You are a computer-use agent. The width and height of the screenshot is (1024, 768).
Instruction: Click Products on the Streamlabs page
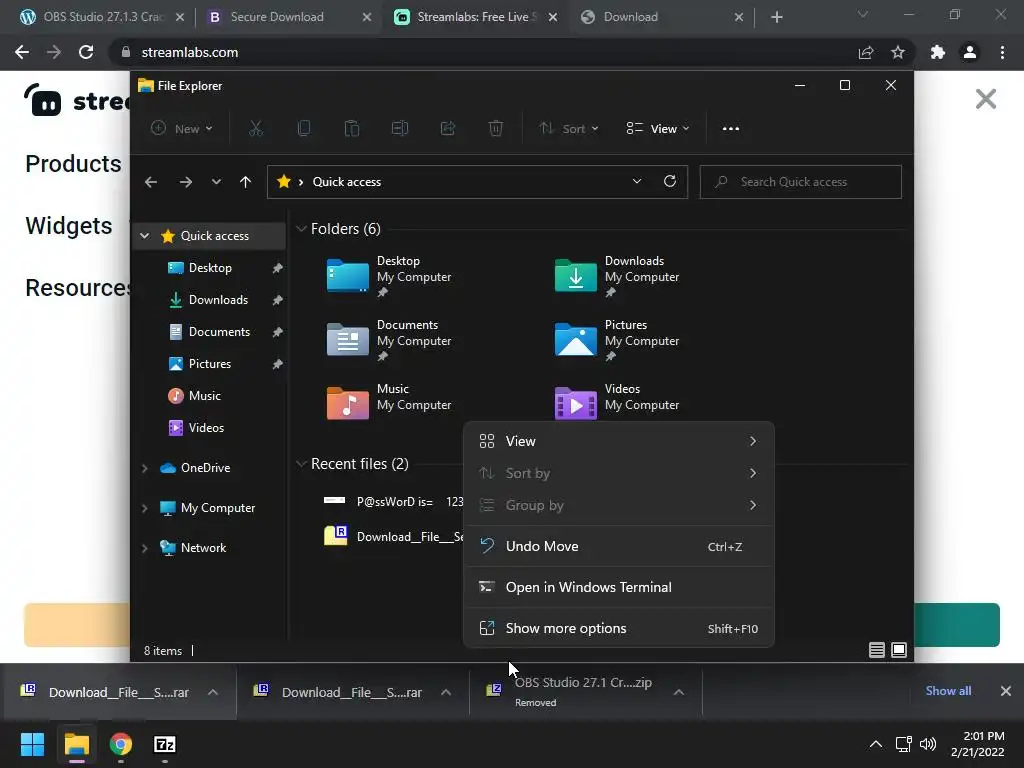[73, 164]
